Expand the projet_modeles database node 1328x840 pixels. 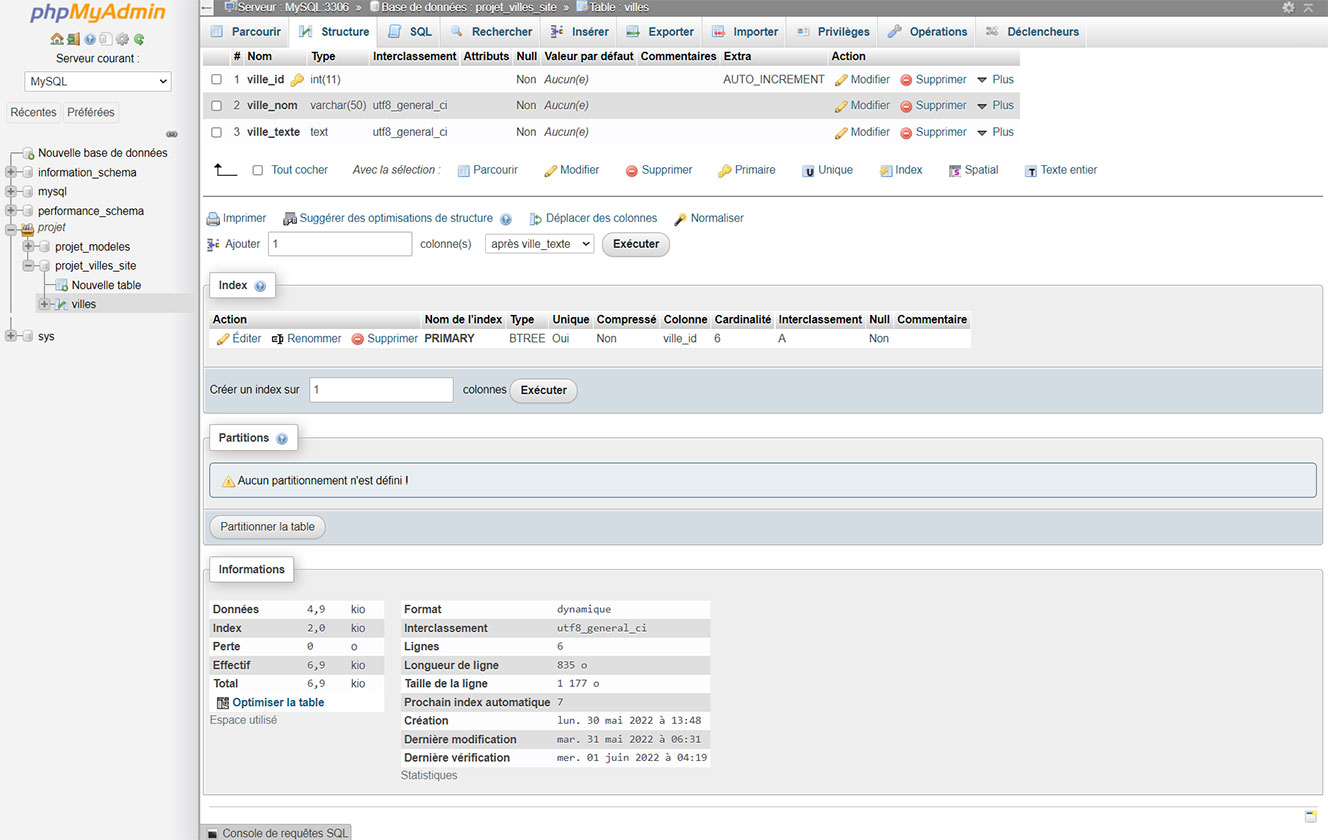(28, 246)
